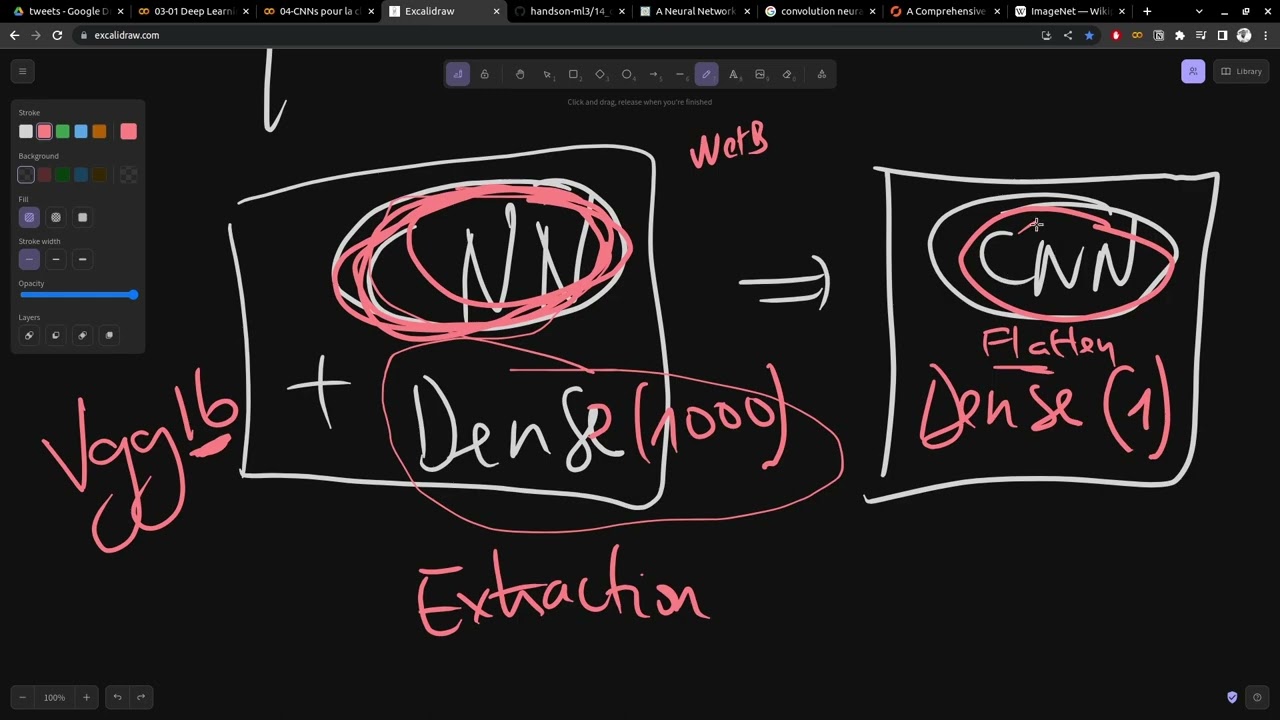Pick orange stroke color swatch

(99, 131)
